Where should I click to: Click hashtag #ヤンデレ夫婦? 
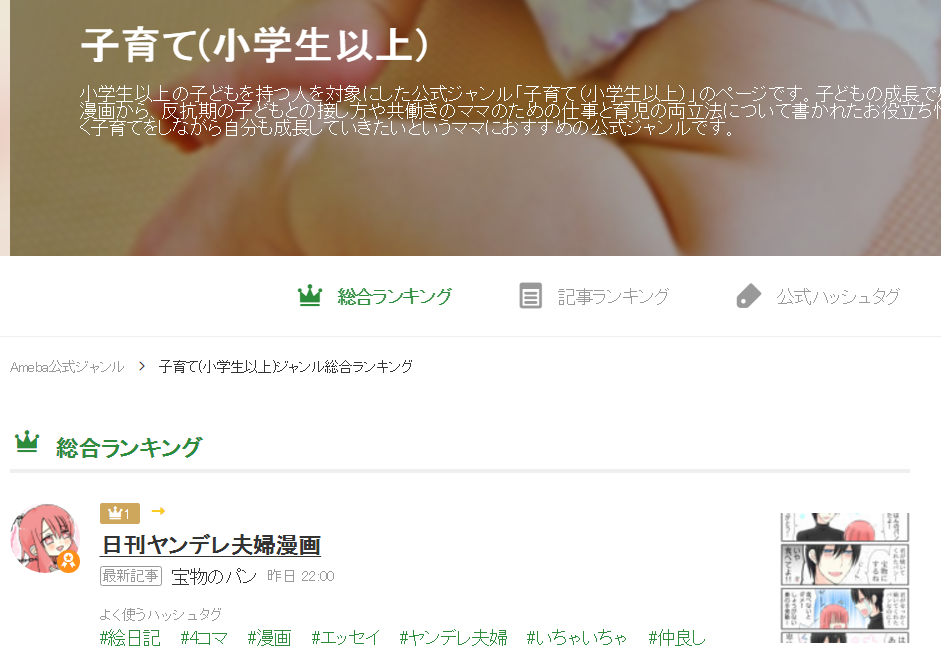tap(453, 637)
